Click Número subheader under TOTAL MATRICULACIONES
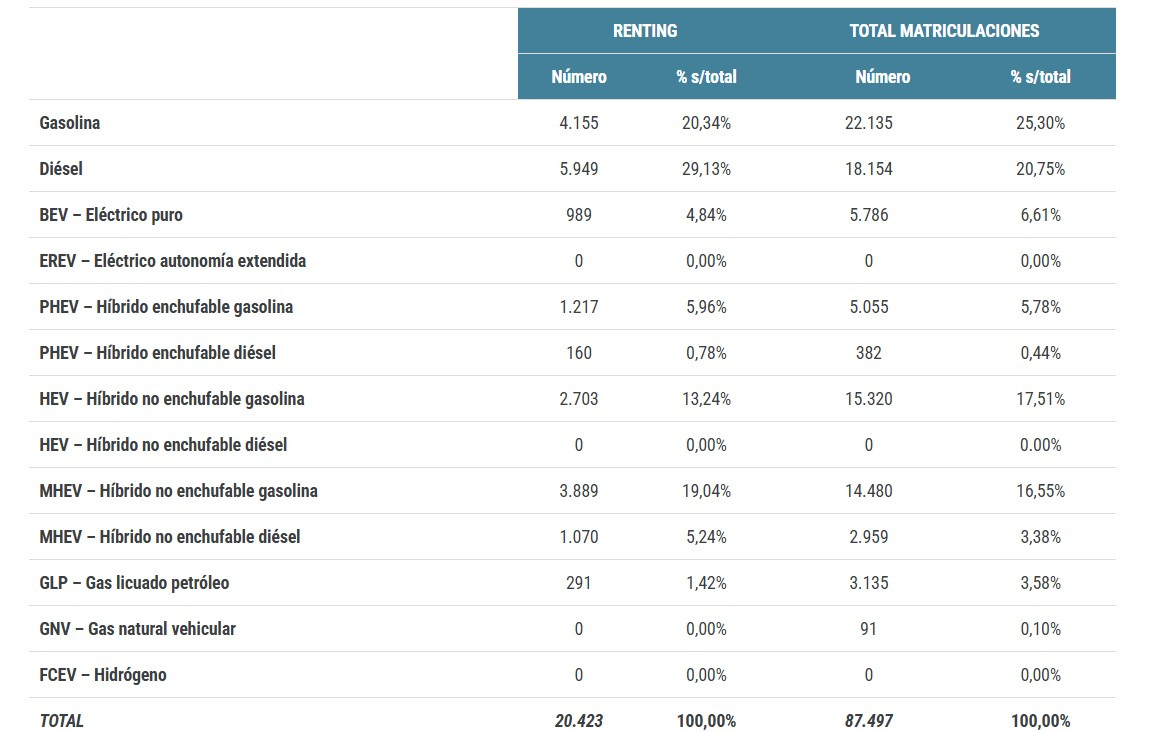Image resolution: width=1162 pixels, height=732 pixels. tap(883, 77)
